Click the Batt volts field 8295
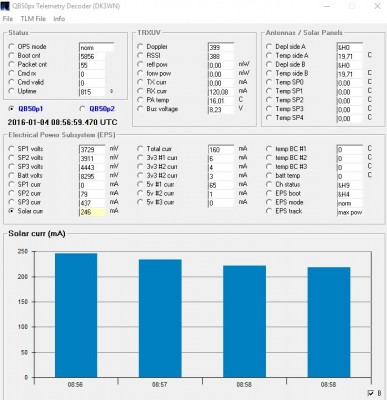The height and width of the screenshot is (400, 387). click(92, 176)
